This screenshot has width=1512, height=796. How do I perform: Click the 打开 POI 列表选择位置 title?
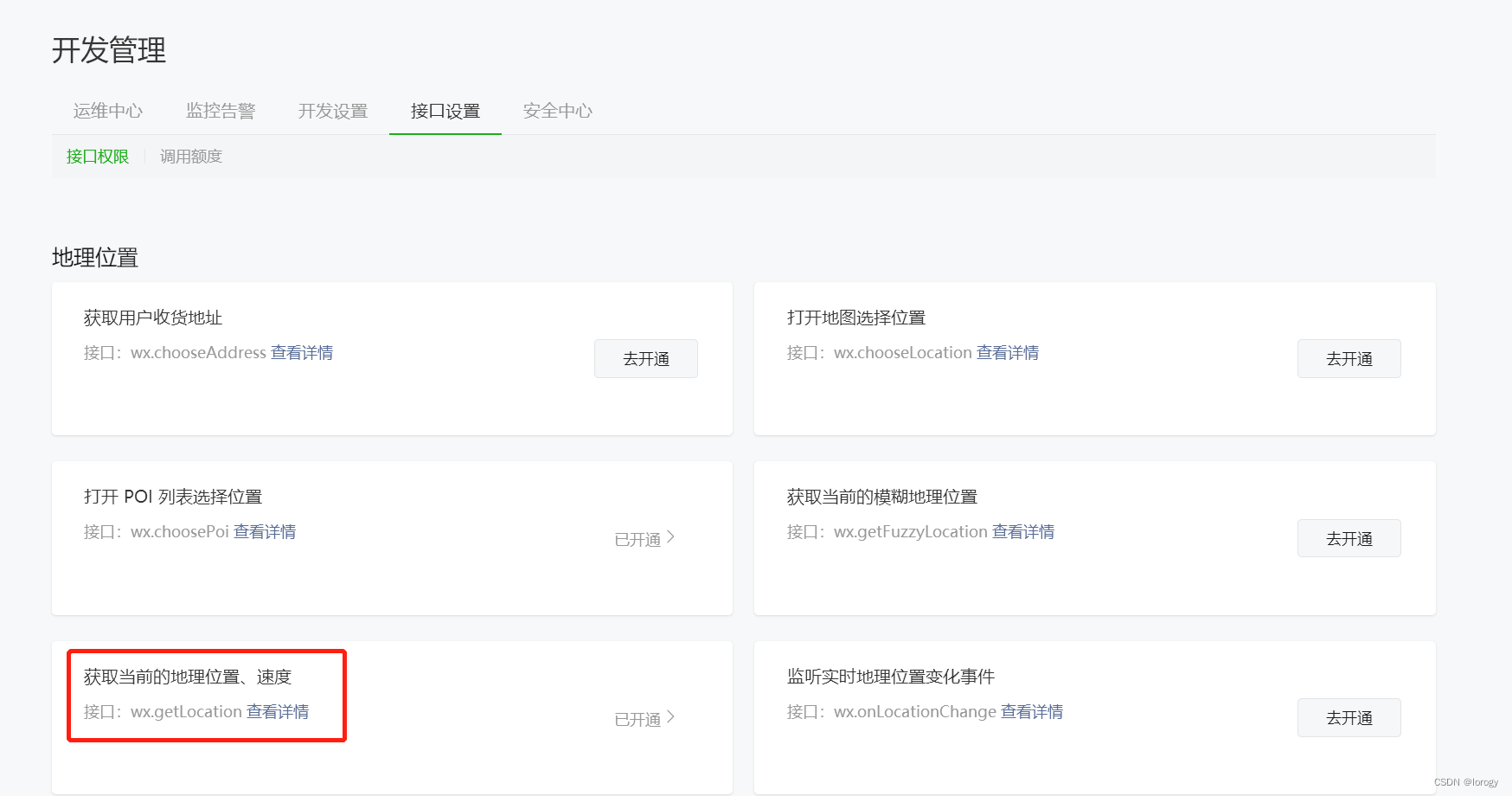point(173,497)
